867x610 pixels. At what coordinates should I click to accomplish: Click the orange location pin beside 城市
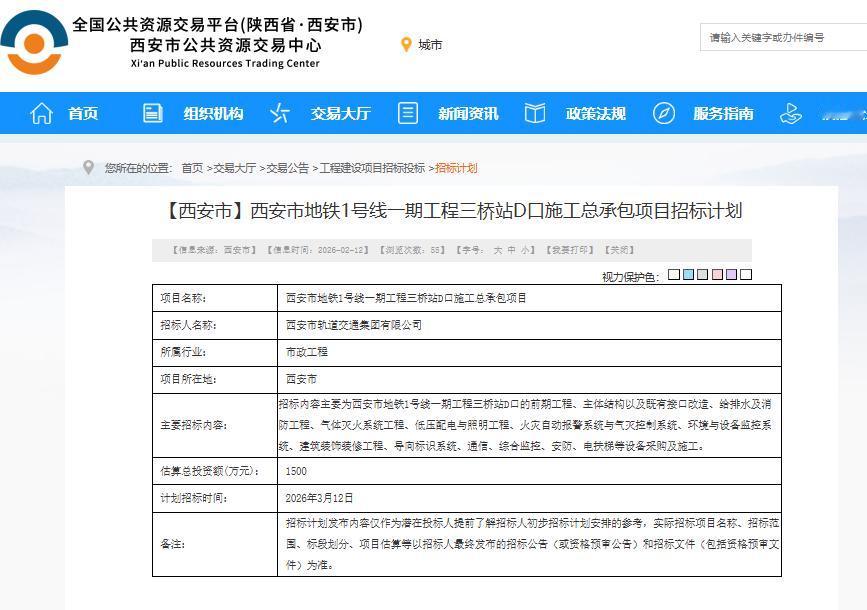tap(406, 45)
